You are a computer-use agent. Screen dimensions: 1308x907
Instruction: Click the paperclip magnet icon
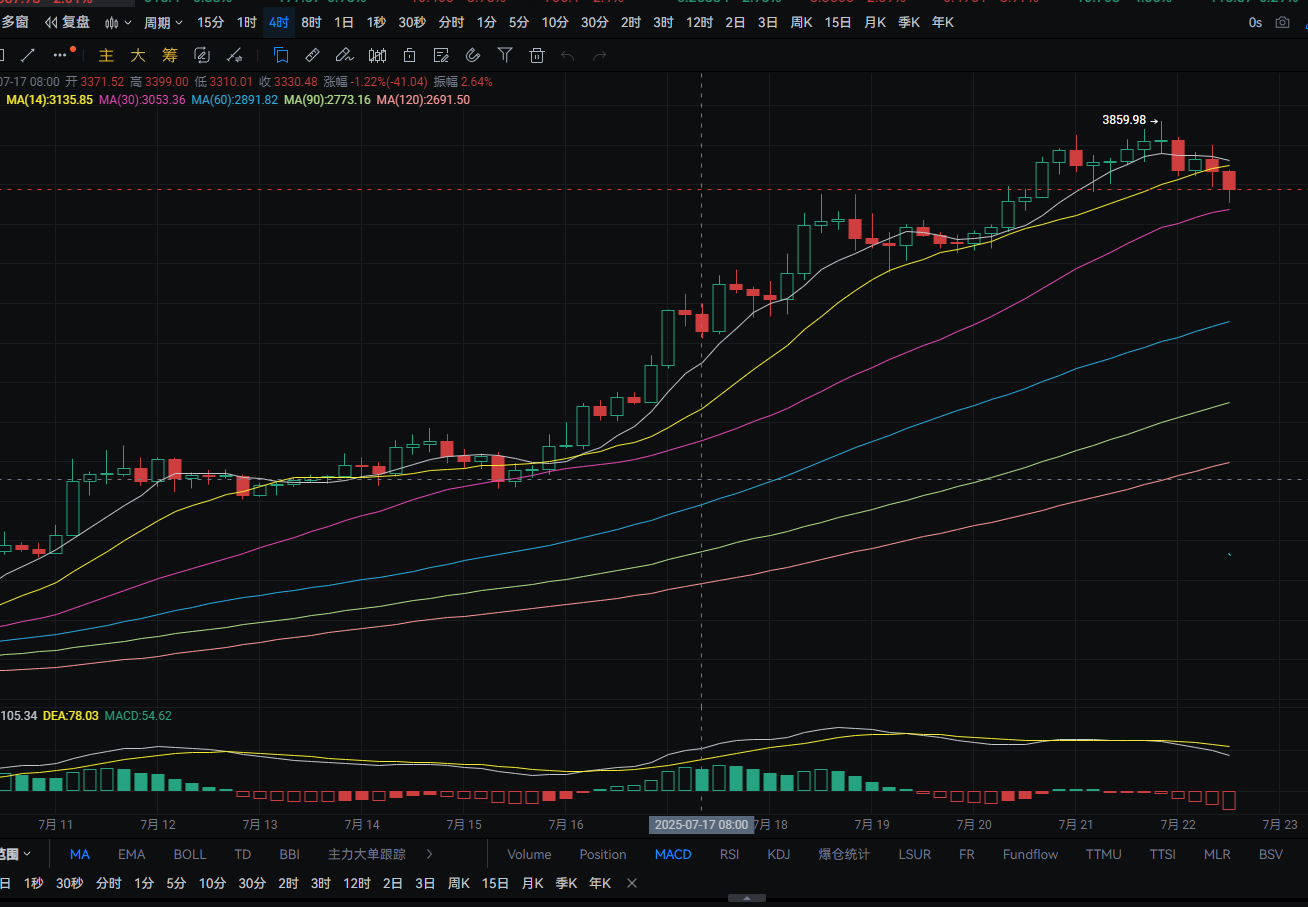coord(473,55)
